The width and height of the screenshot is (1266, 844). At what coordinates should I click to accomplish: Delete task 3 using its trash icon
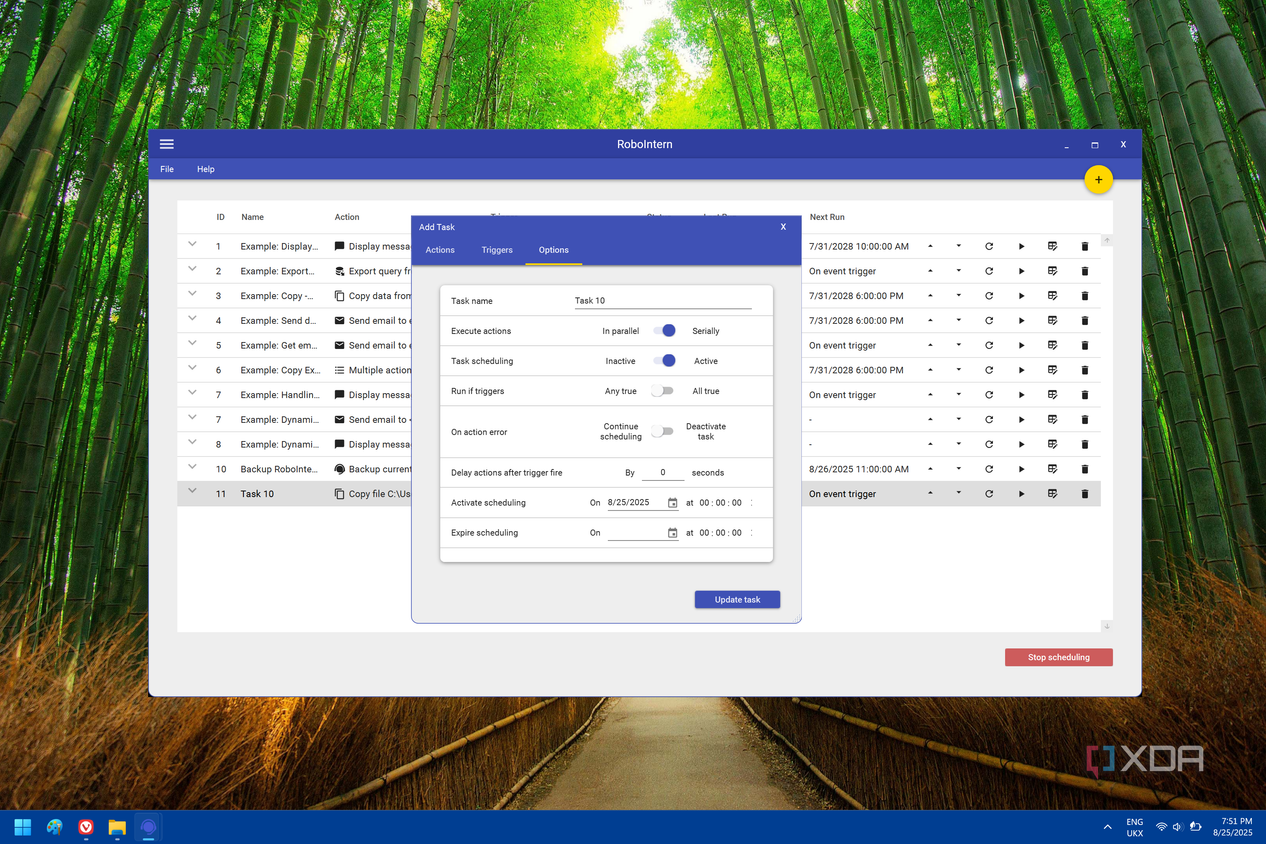click(x=1084, y=296)
